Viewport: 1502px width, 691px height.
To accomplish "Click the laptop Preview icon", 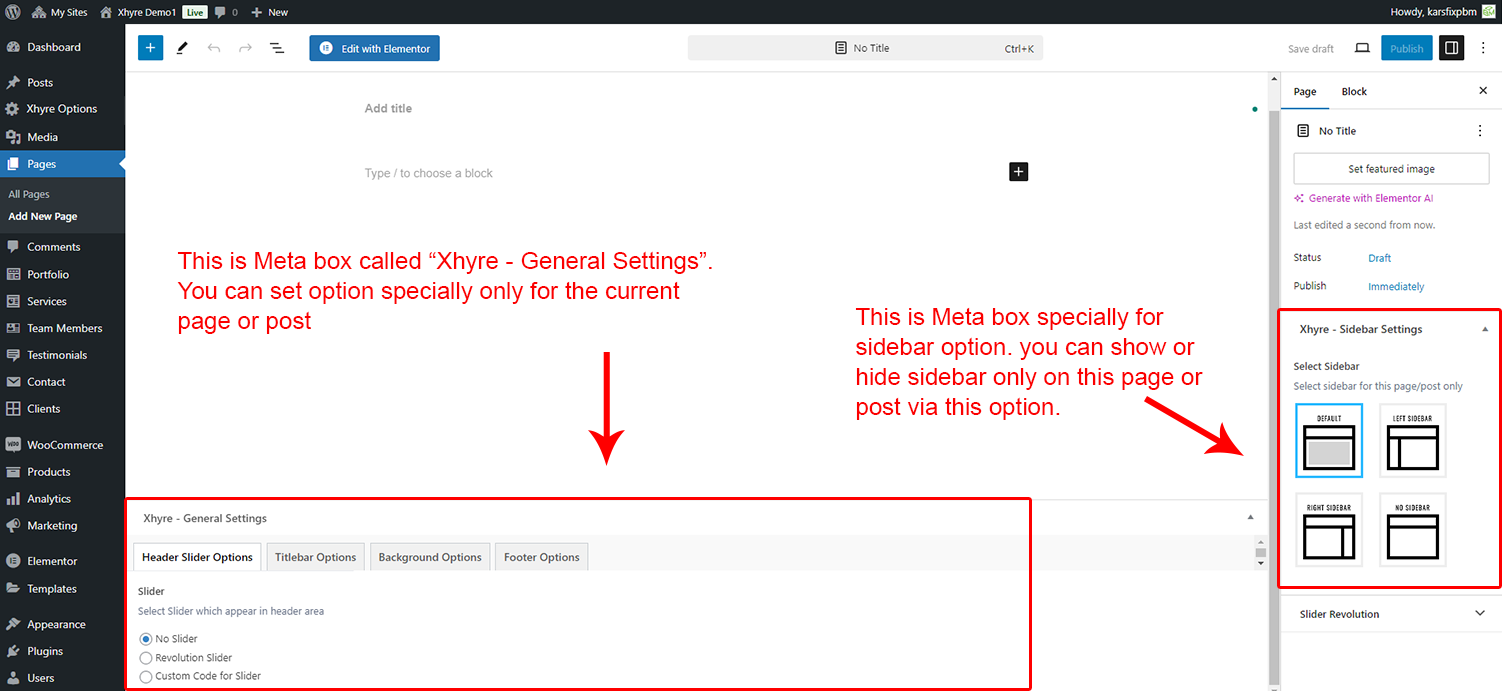I will (x=1361, y=48).
